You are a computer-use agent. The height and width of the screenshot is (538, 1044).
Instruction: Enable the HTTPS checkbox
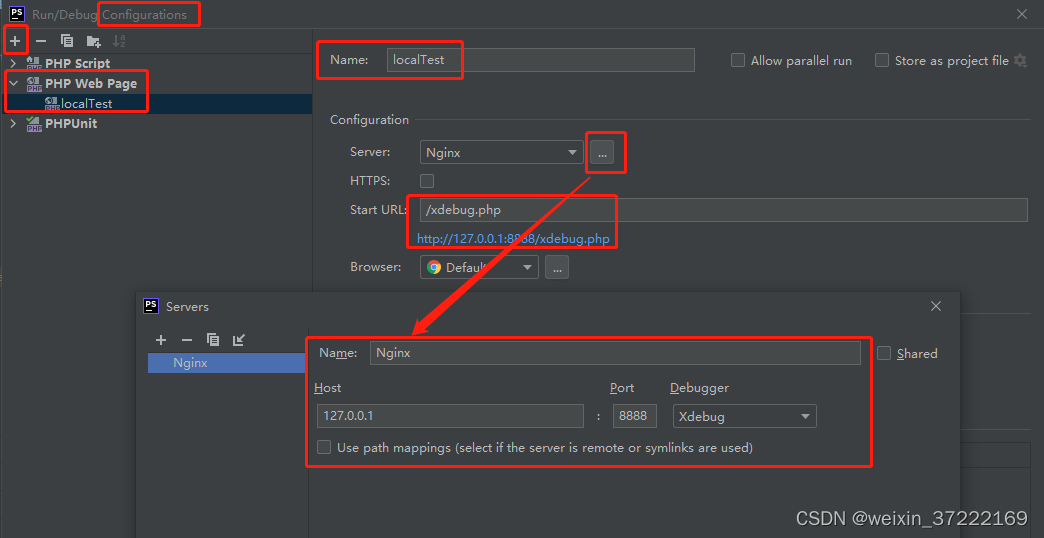[427, 180]
